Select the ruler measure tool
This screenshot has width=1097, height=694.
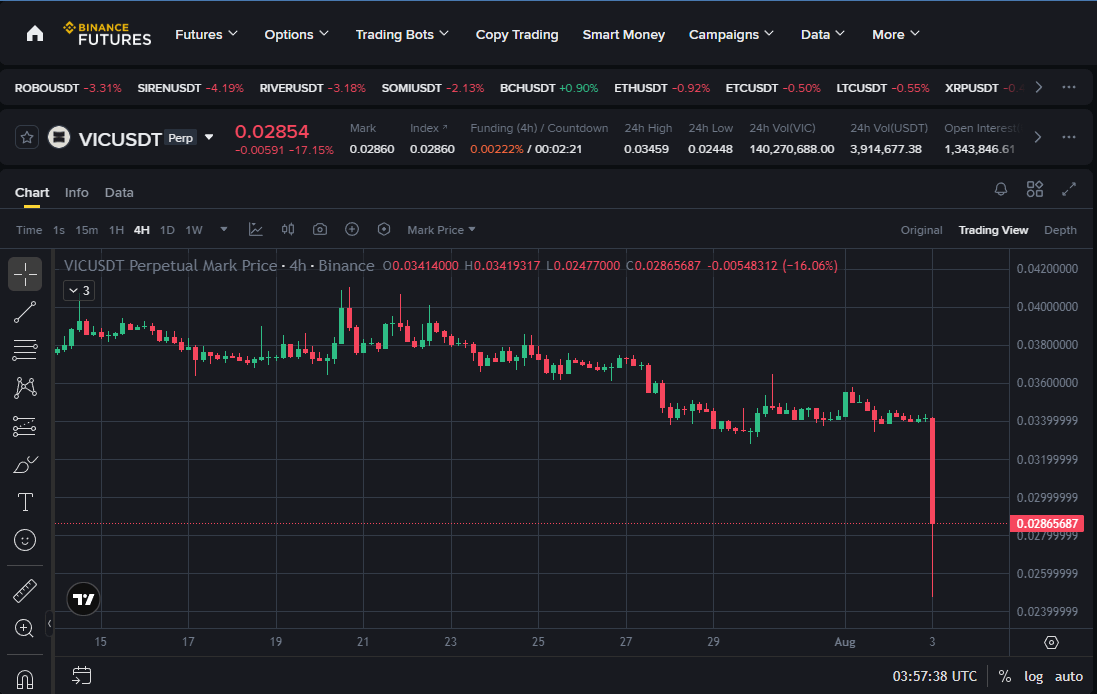(25, 590)
